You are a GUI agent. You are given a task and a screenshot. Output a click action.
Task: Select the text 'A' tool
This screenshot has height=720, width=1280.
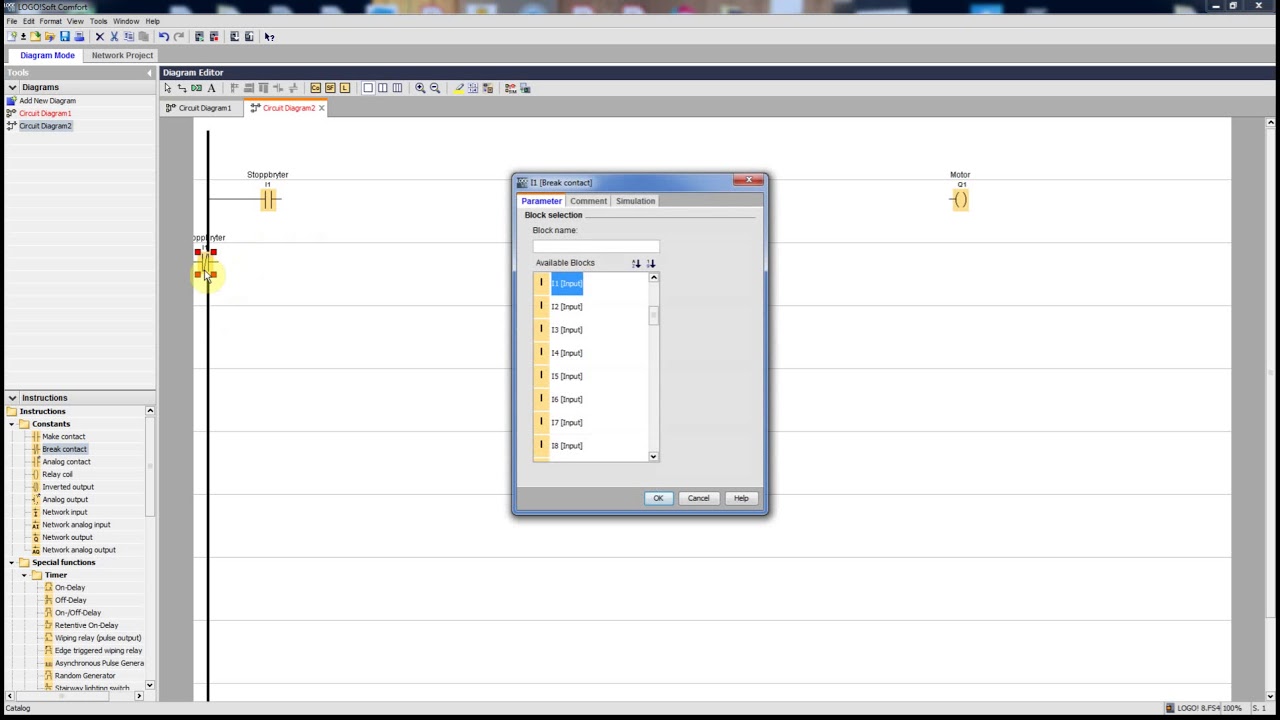(x=211, y=88)
